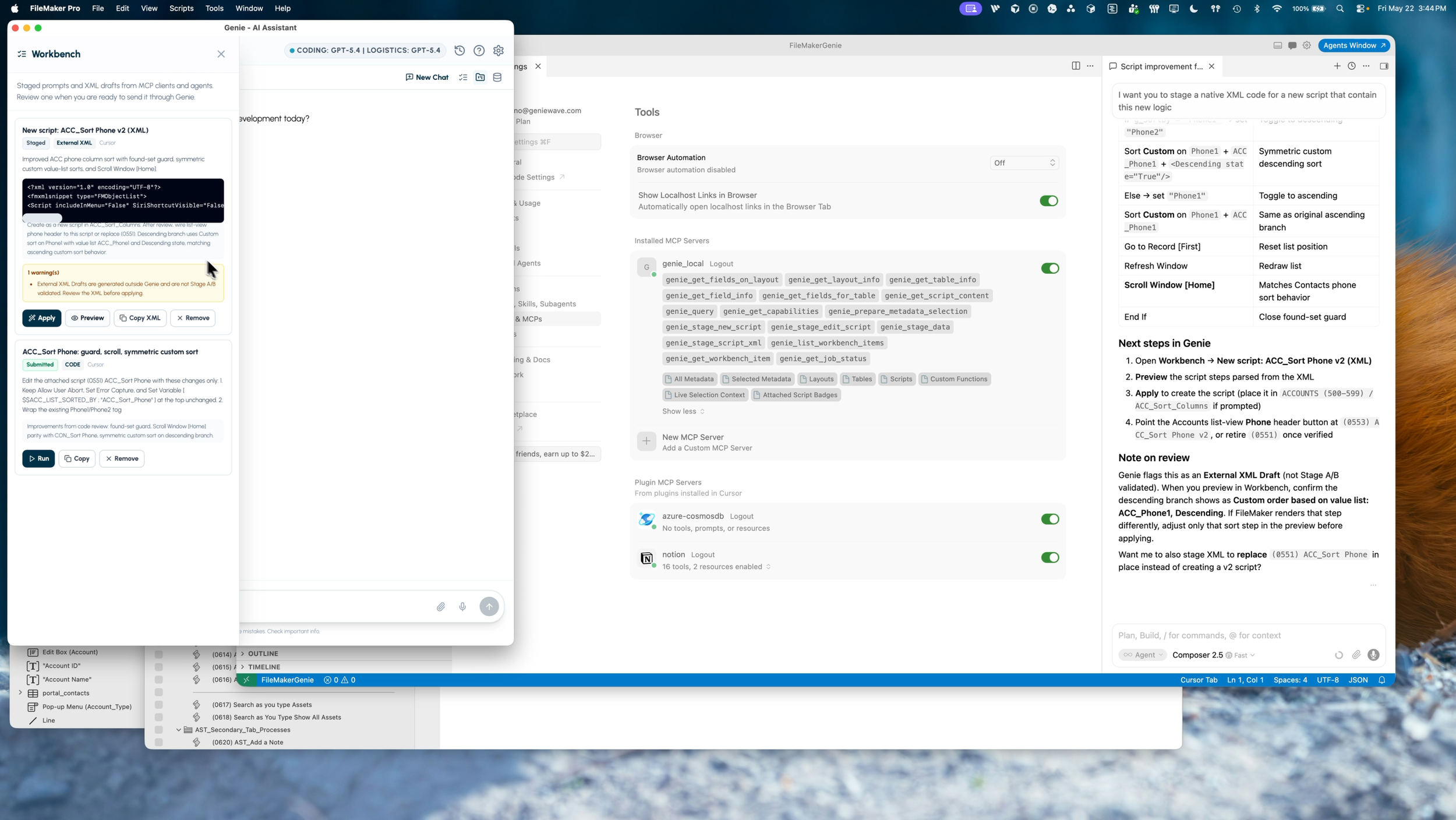
Task: Split the editor with the layout icon
Action: click(x=1075, y=66)
